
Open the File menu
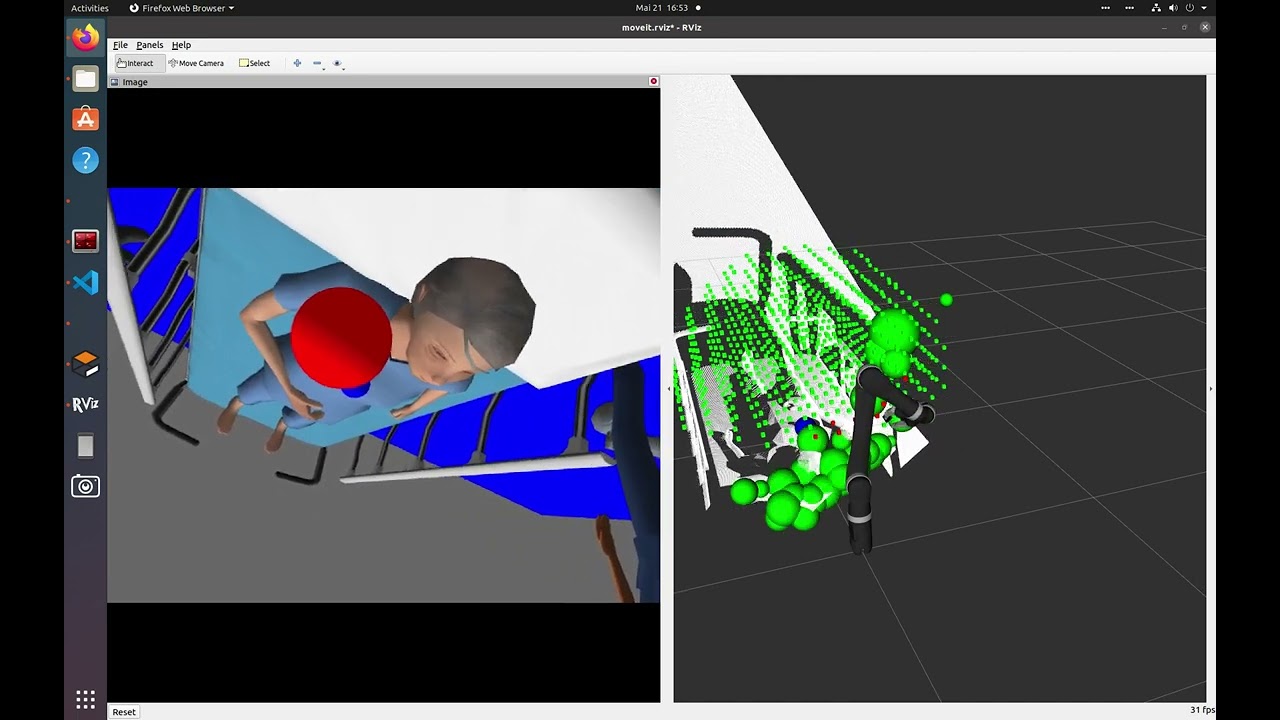(120, 45)
